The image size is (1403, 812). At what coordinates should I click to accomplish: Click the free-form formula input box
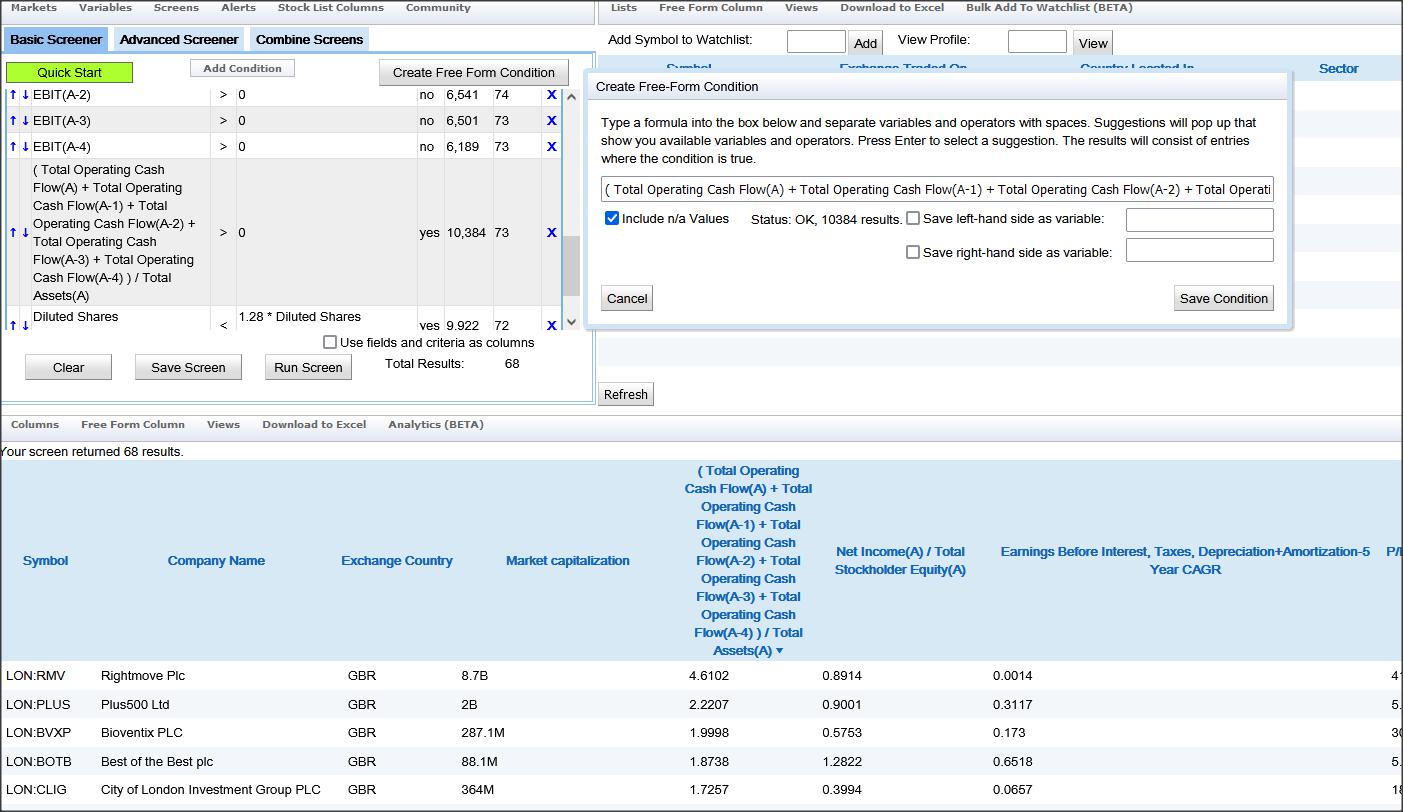[x=937, y=190]
